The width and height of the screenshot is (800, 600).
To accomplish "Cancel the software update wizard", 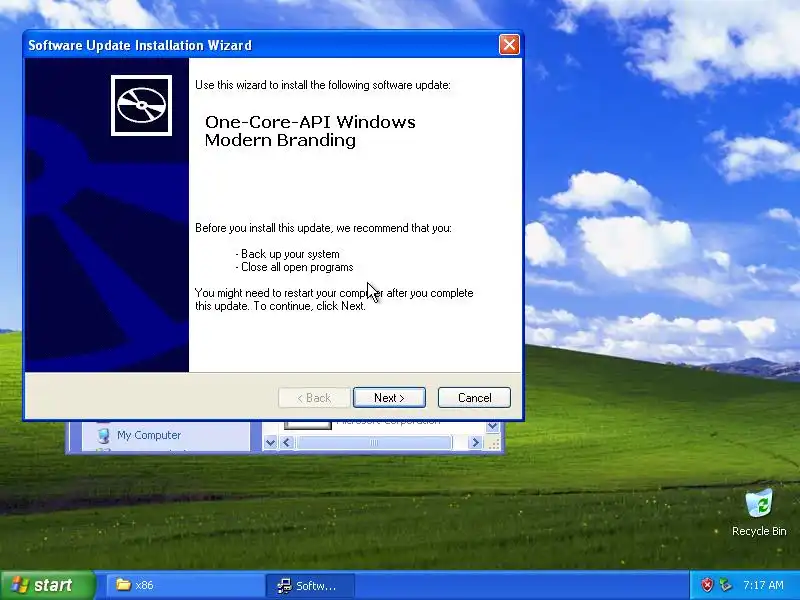I will click(474, 397).
